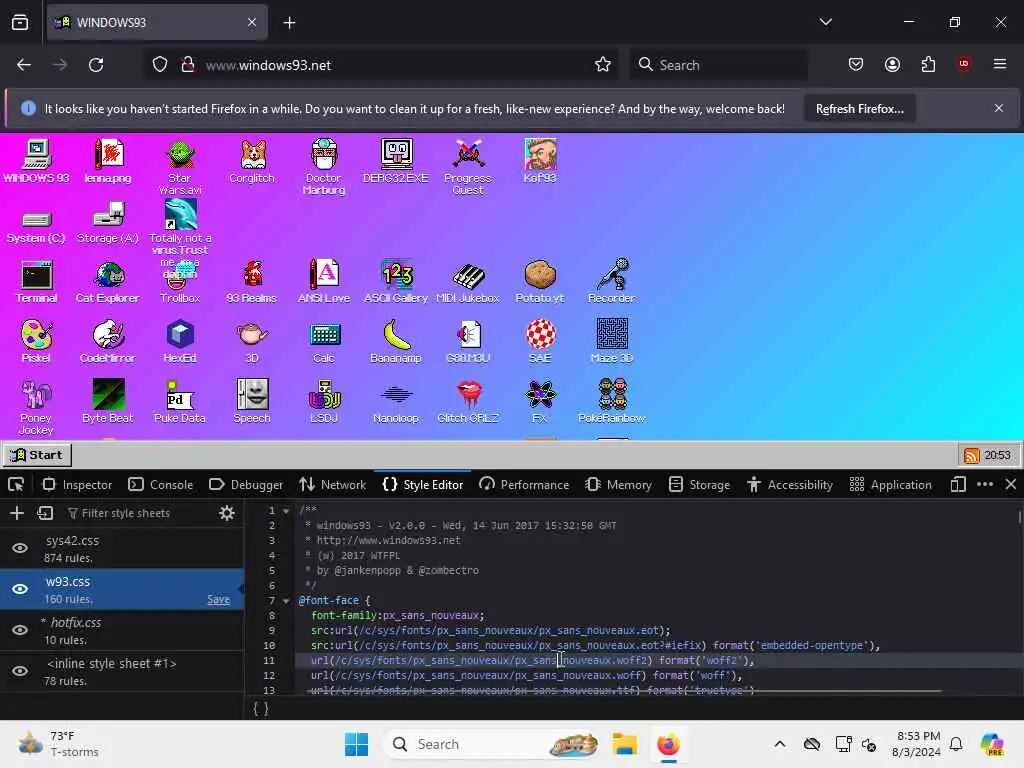Open DEFRG32.EXE icon

tap(396, 161)
